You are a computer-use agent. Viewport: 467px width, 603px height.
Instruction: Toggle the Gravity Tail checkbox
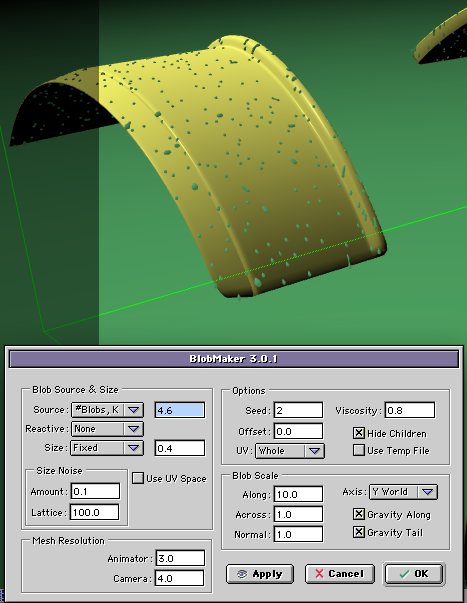pyautogui.click(x=359, y=532)
